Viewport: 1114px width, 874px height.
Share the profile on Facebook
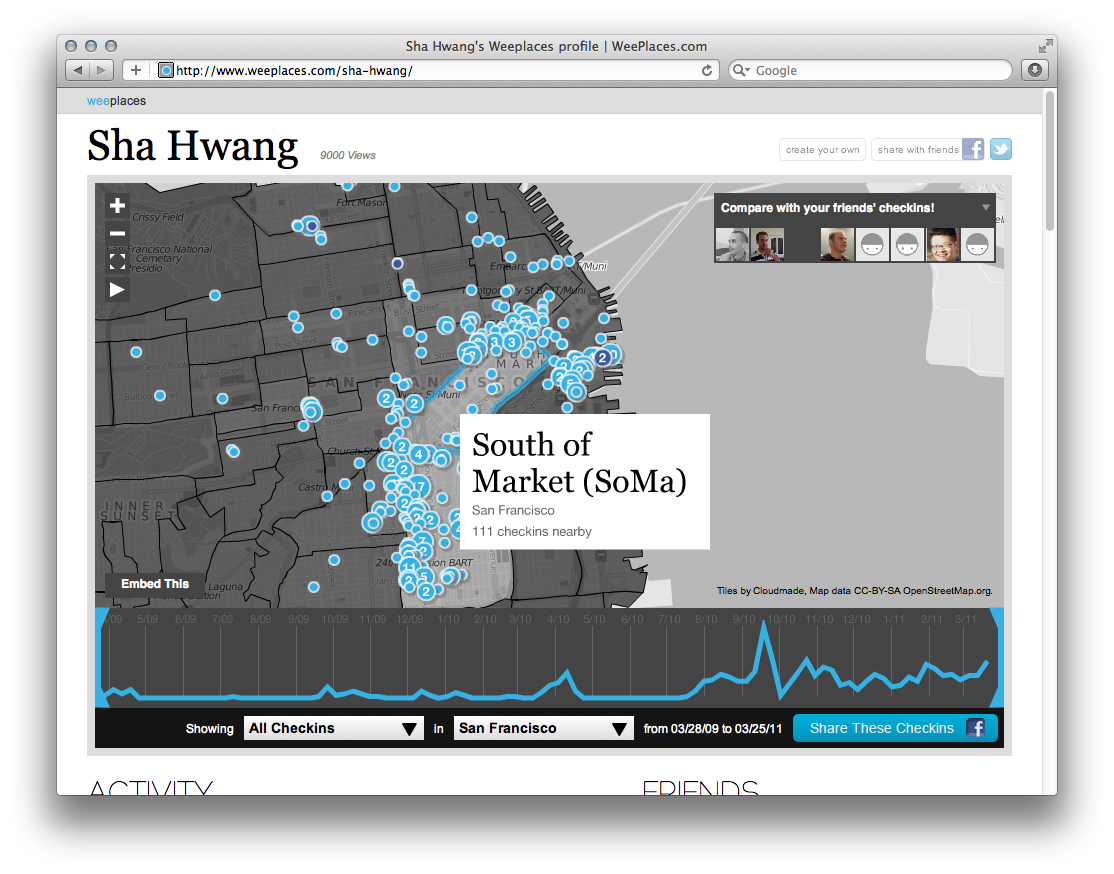click(x=972, y=148)
